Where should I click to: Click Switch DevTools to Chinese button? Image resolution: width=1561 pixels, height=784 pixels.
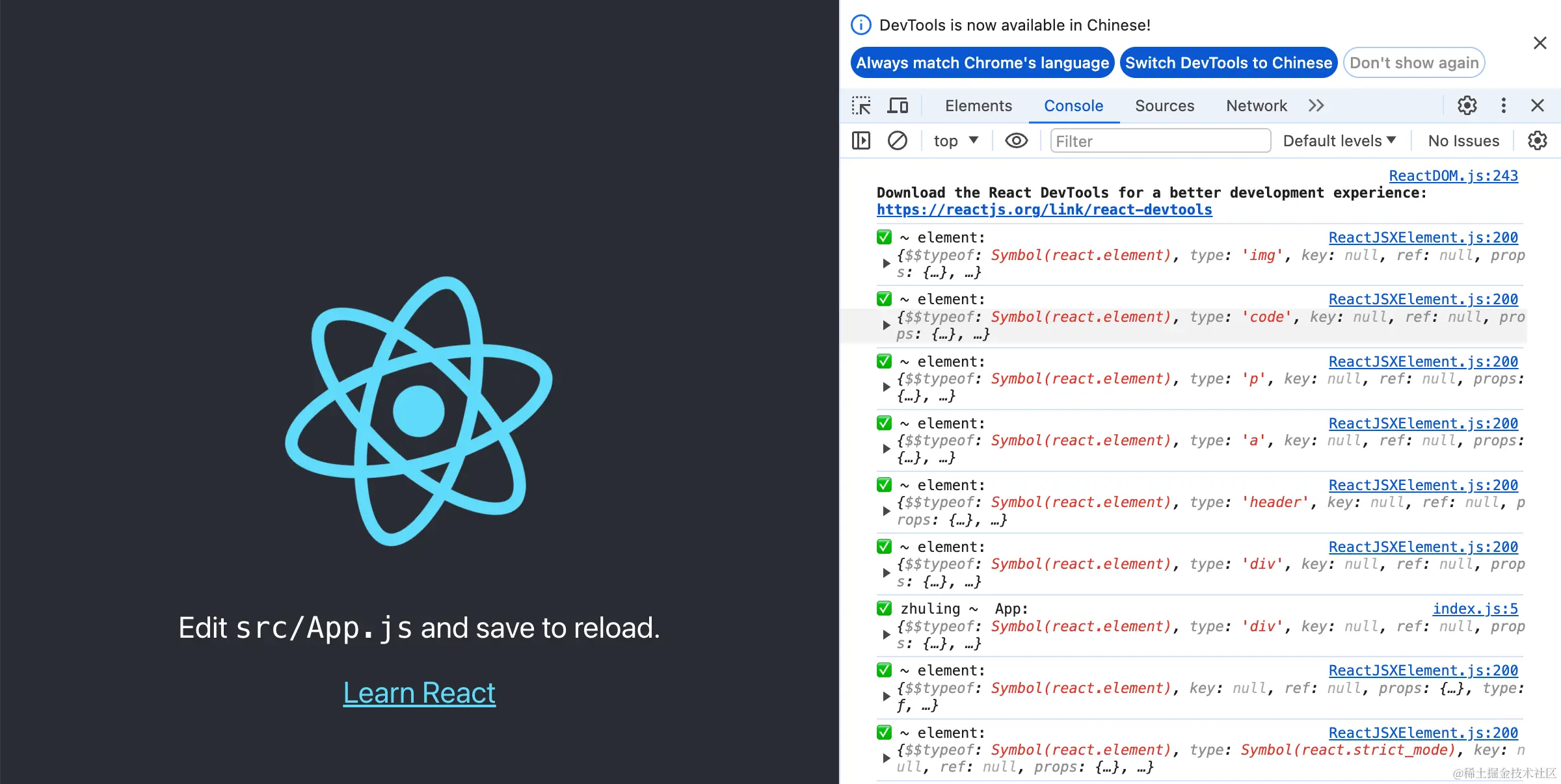point(1228,62)
